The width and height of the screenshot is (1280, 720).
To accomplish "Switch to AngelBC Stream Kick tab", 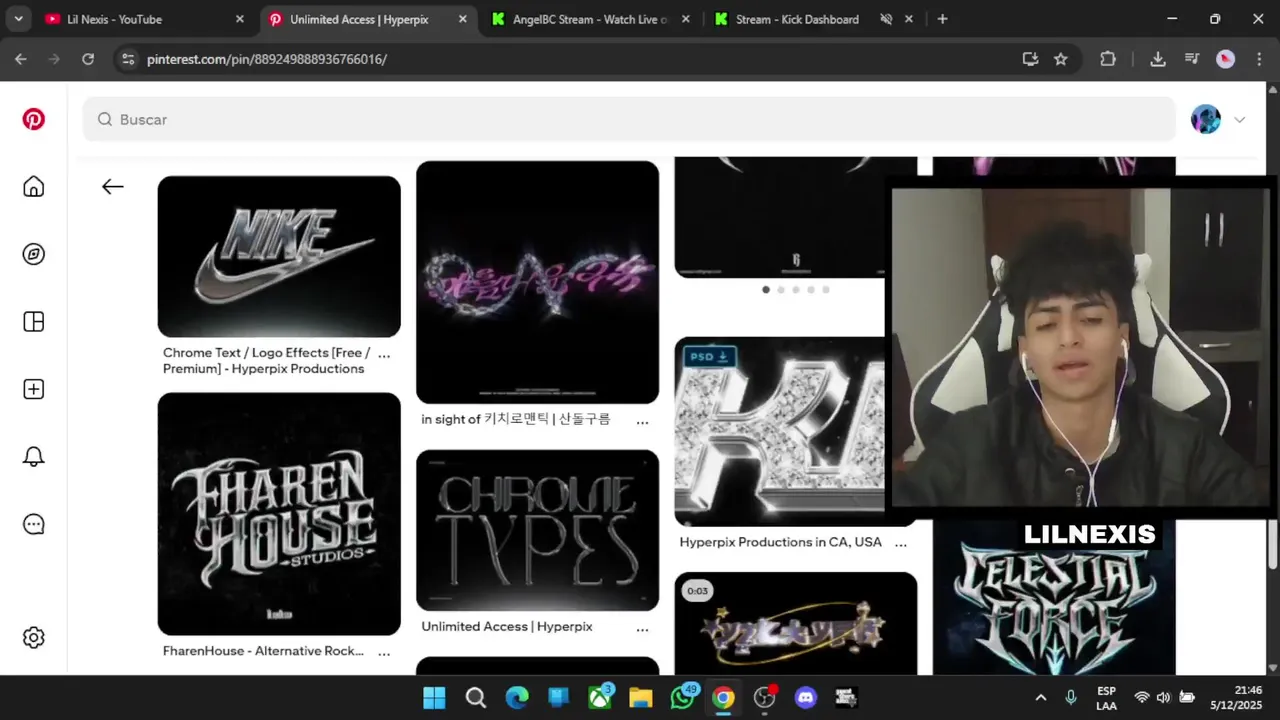I will pyautogui.click(x=590, y=19).
